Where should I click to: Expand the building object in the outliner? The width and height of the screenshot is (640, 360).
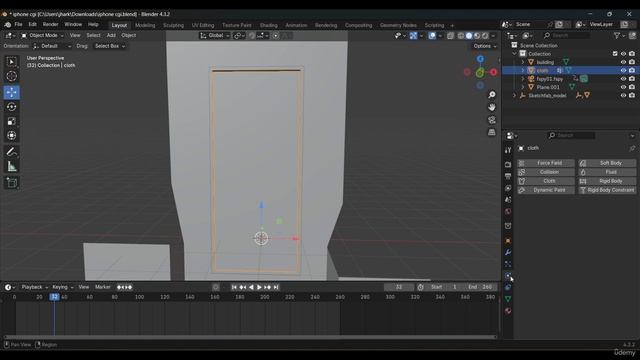pos(523,62)
